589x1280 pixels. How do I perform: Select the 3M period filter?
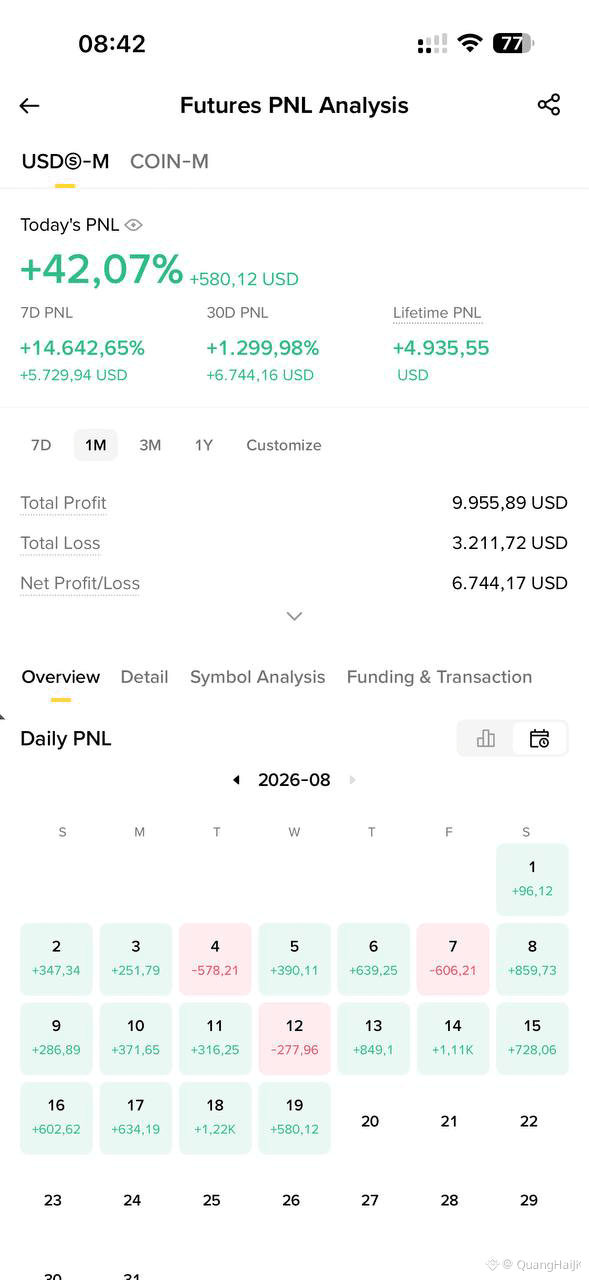tap(150, 445)
